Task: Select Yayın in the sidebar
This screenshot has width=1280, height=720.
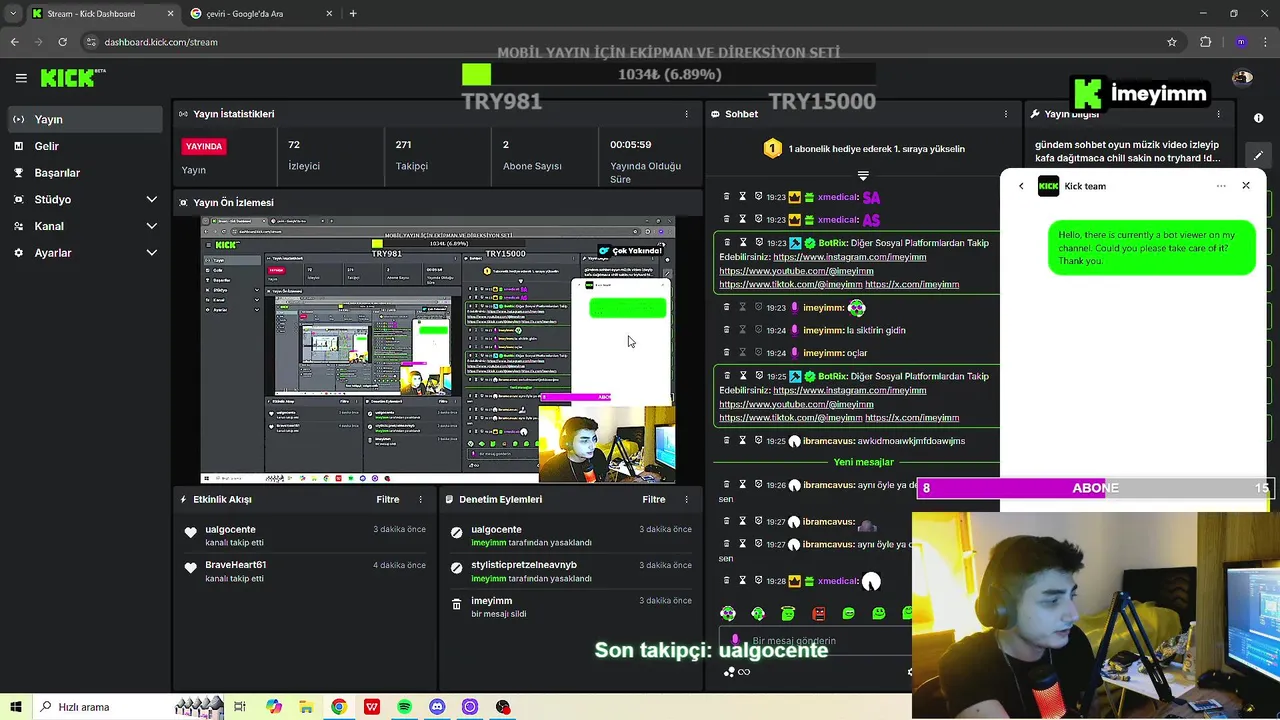Action: (84, 119)
